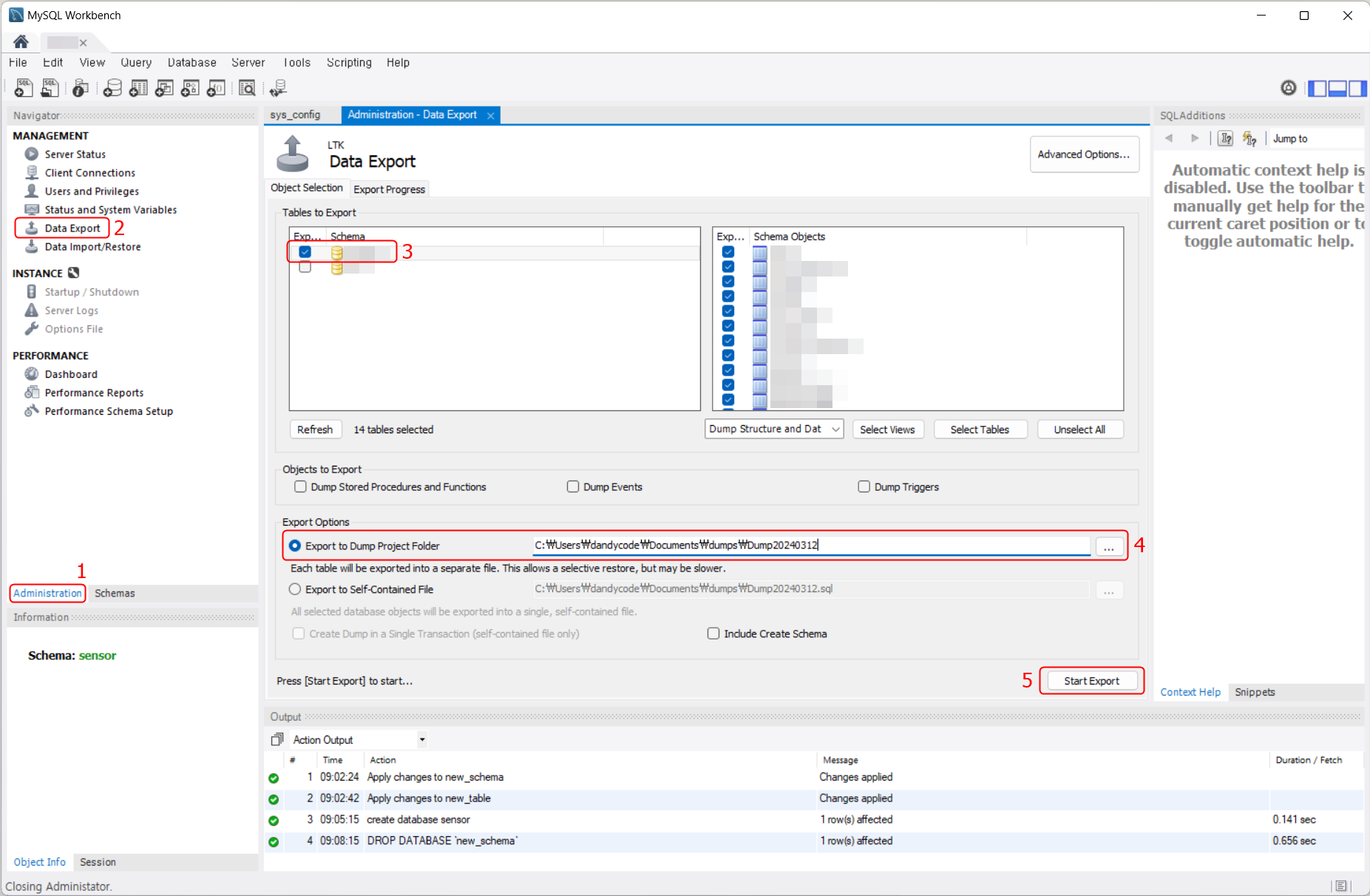1370x896 pixels.
Task: Create new function toolbar icon
Action: 216,88
